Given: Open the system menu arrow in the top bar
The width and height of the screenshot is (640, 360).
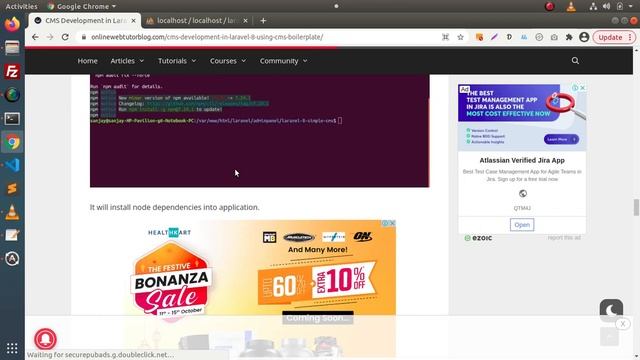Looking at the screenshot, I should (631, 6).
